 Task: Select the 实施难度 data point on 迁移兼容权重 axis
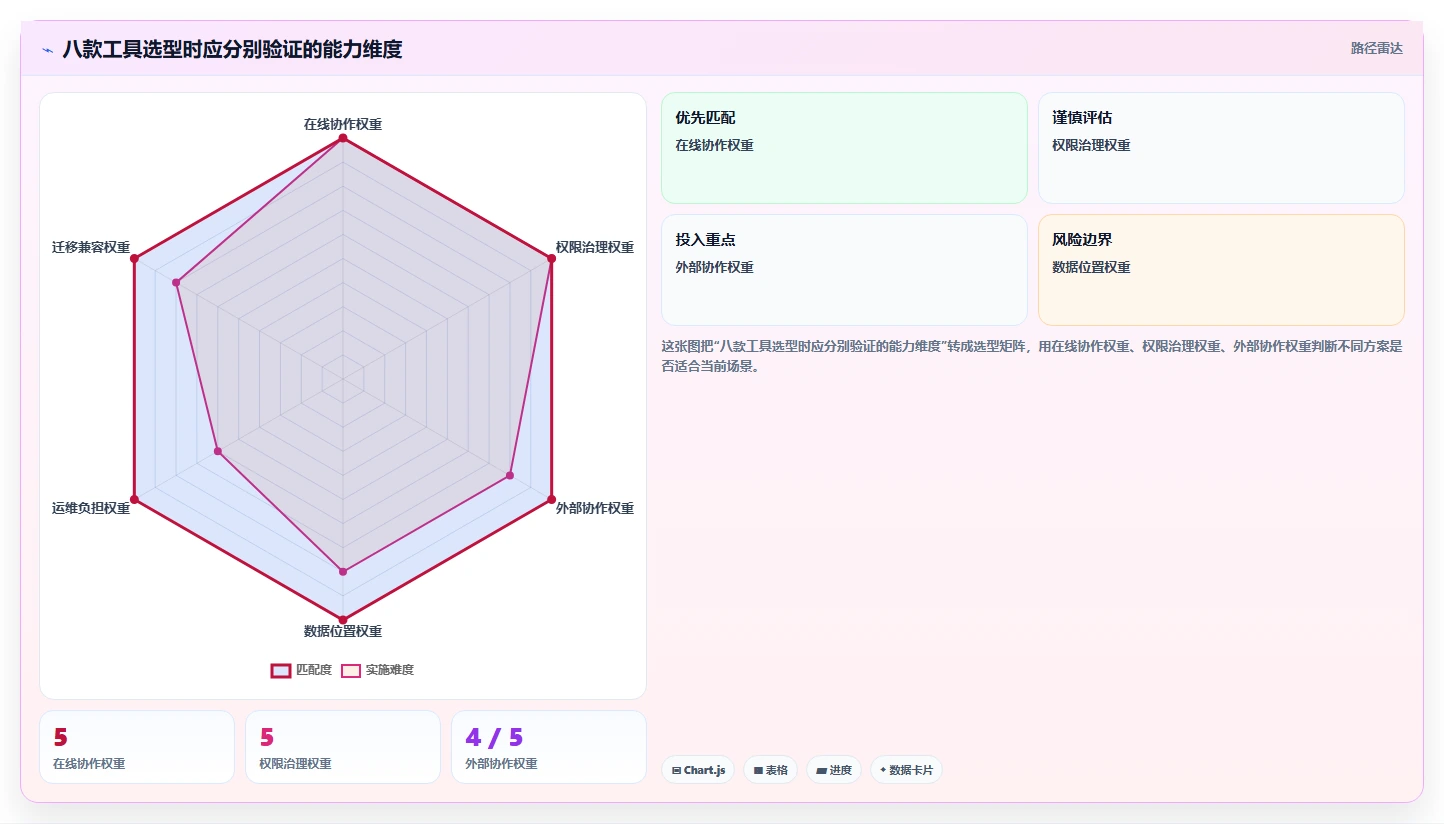(x=176, y=283)
